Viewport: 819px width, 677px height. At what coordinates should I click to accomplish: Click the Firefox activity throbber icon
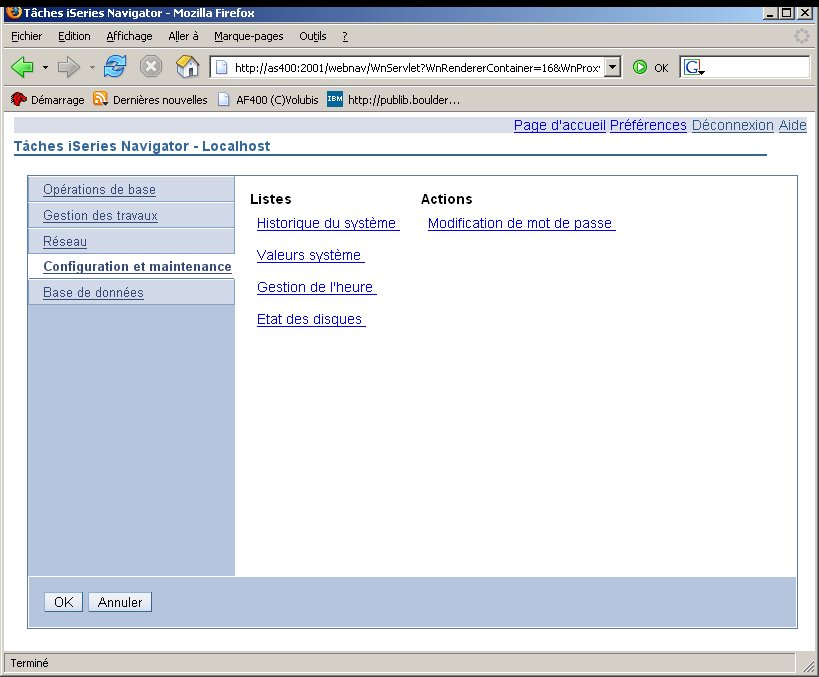[802, 36]
